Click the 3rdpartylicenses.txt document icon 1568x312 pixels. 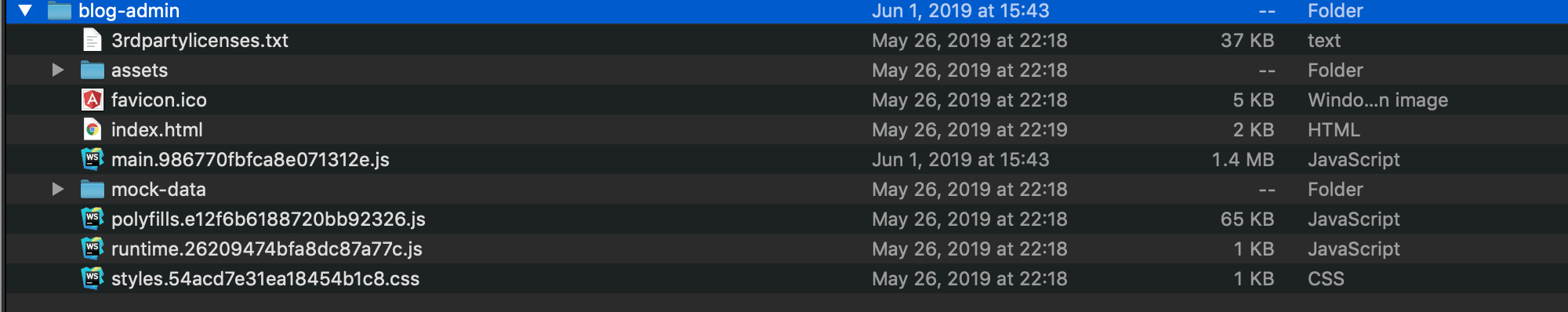click(93, 40)
